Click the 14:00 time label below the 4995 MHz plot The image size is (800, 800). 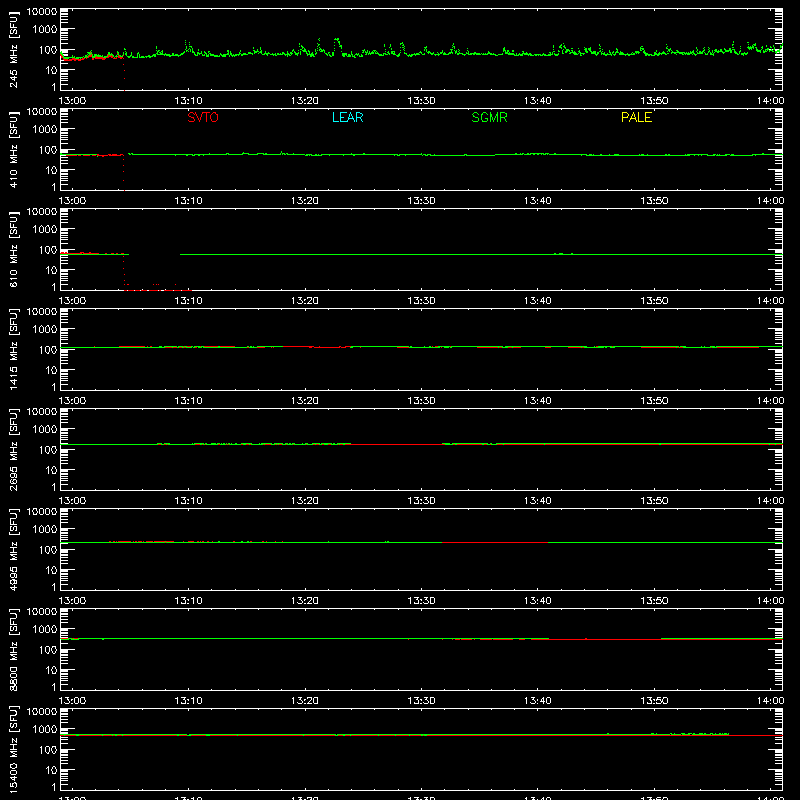point(770,601)
